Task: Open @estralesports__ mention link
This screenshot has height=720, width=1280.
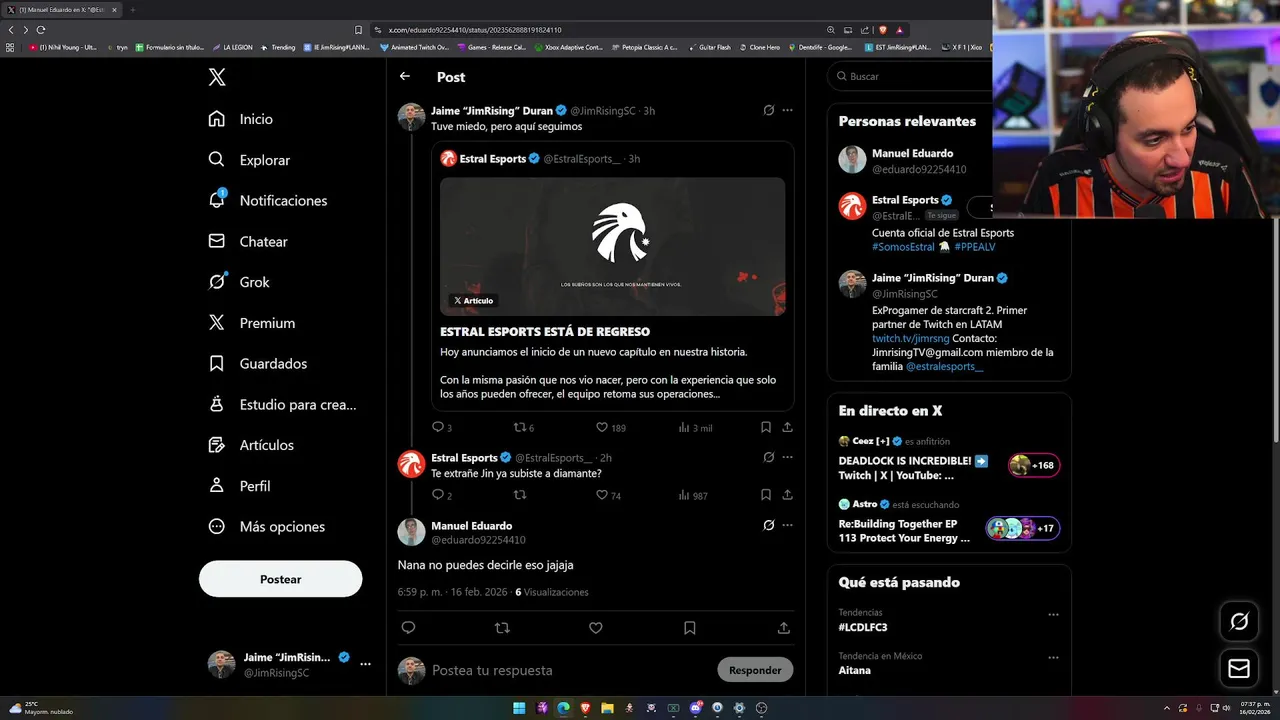Action: pyautogui.click(x=944, y=367)
